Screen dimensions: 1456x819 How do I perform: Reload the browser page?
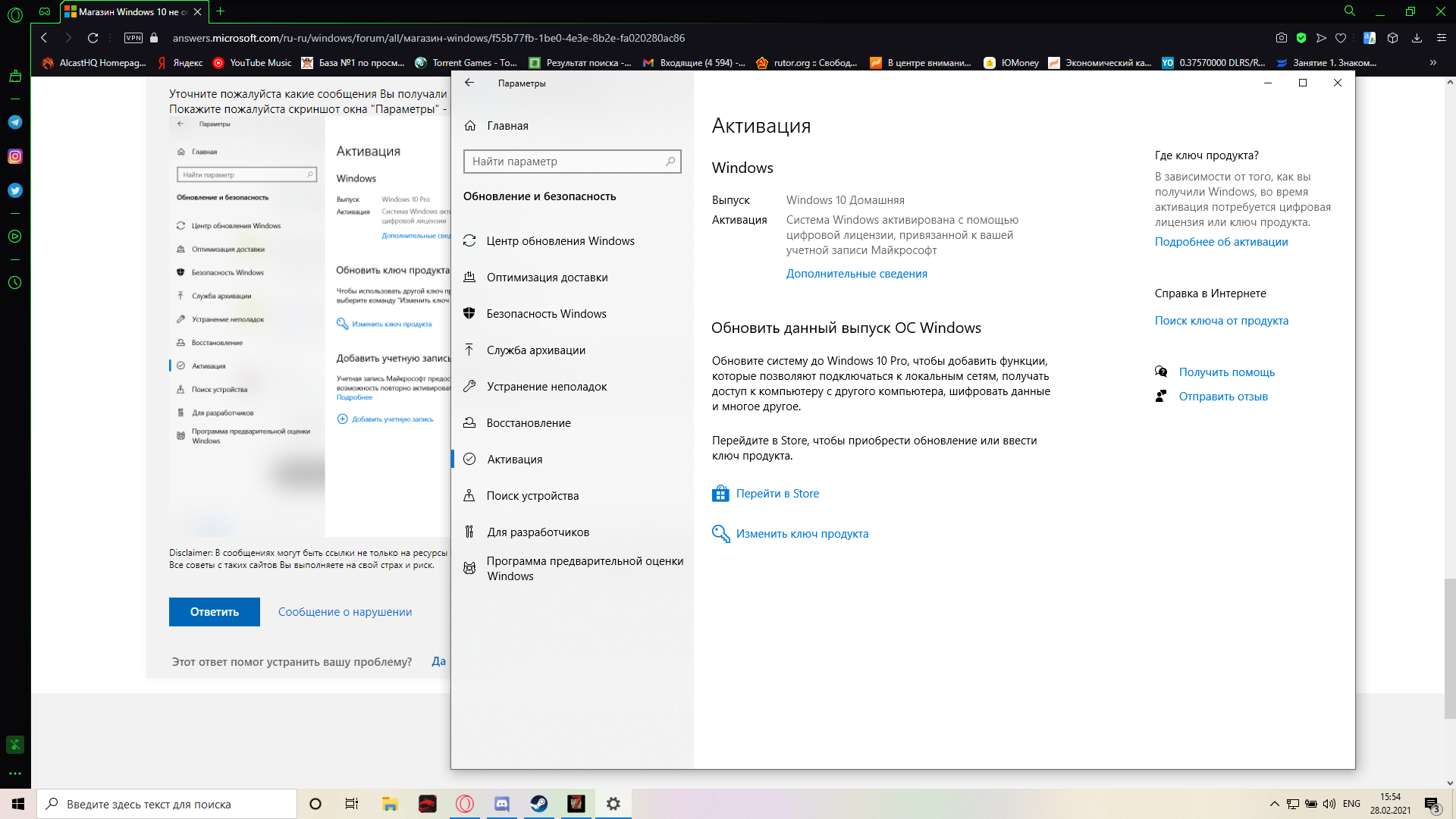(93, 38)
